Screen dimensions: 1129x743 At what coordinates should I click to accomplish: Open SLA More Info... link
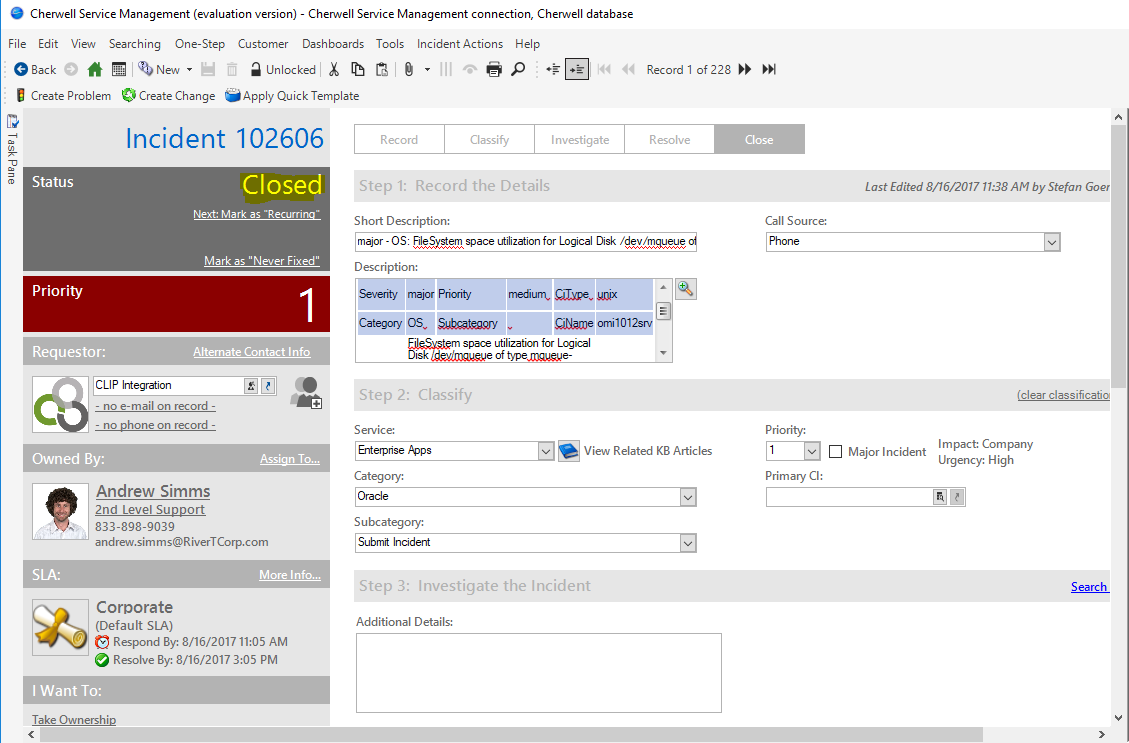coord(289,575)
